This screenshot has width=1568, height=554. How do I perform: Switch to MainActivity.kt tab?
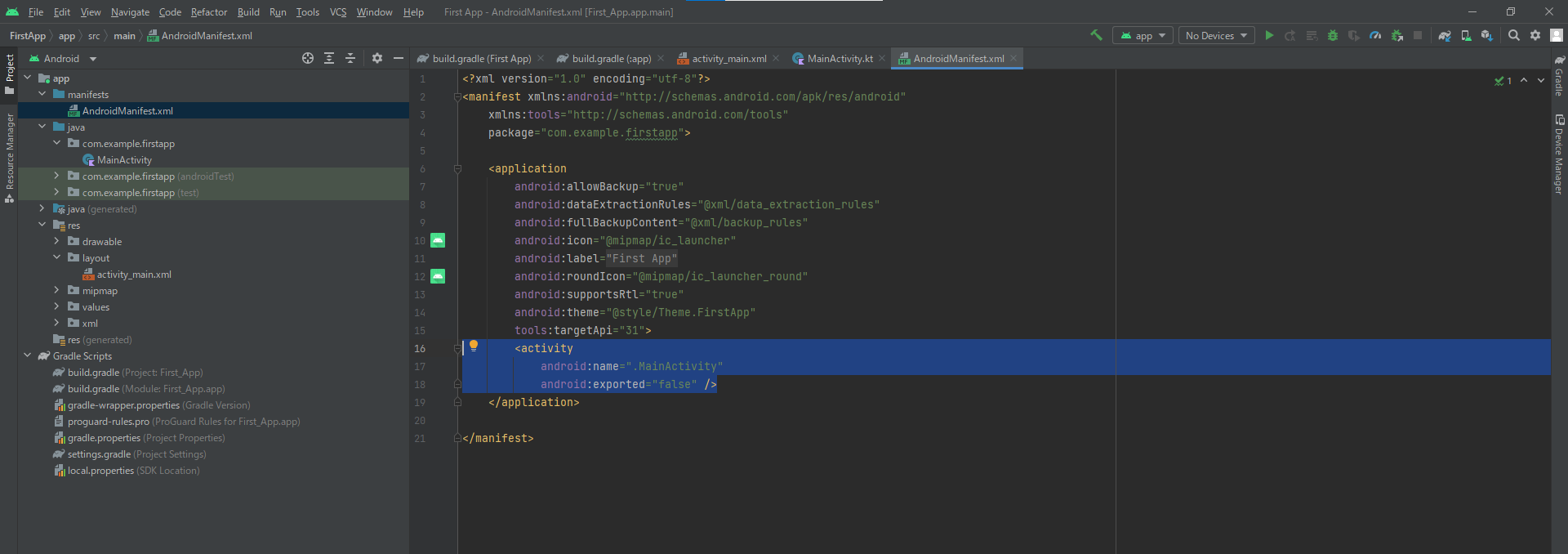tap(840, 58)
